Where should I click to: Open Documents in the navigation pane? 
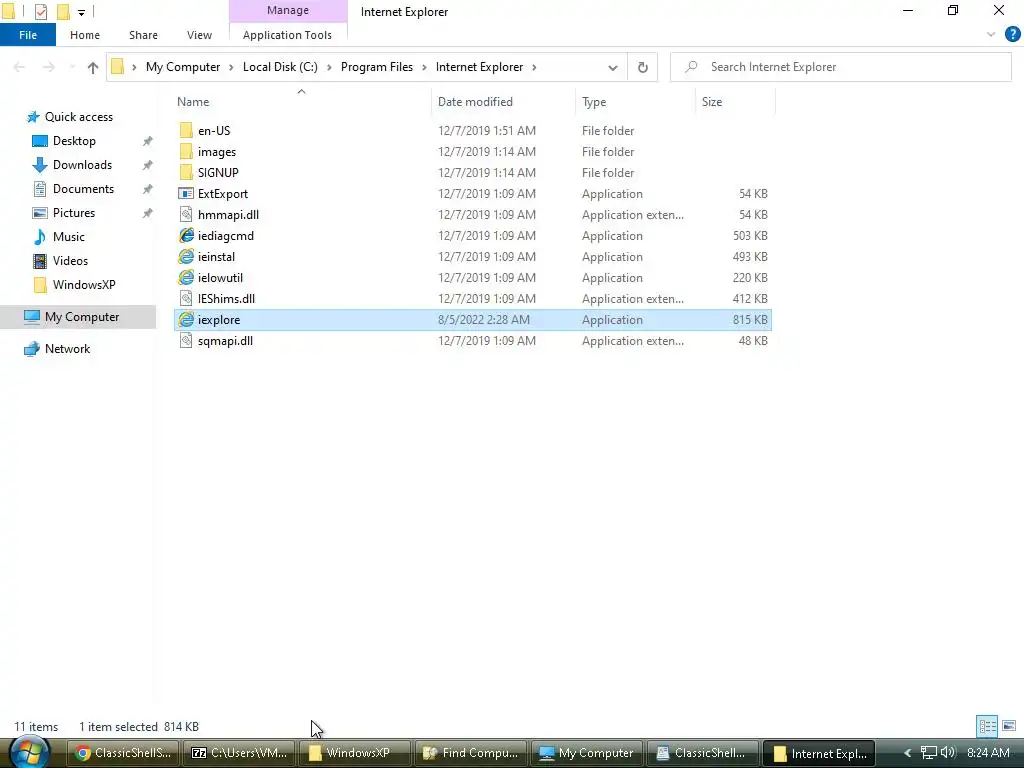tap(83, 189)
